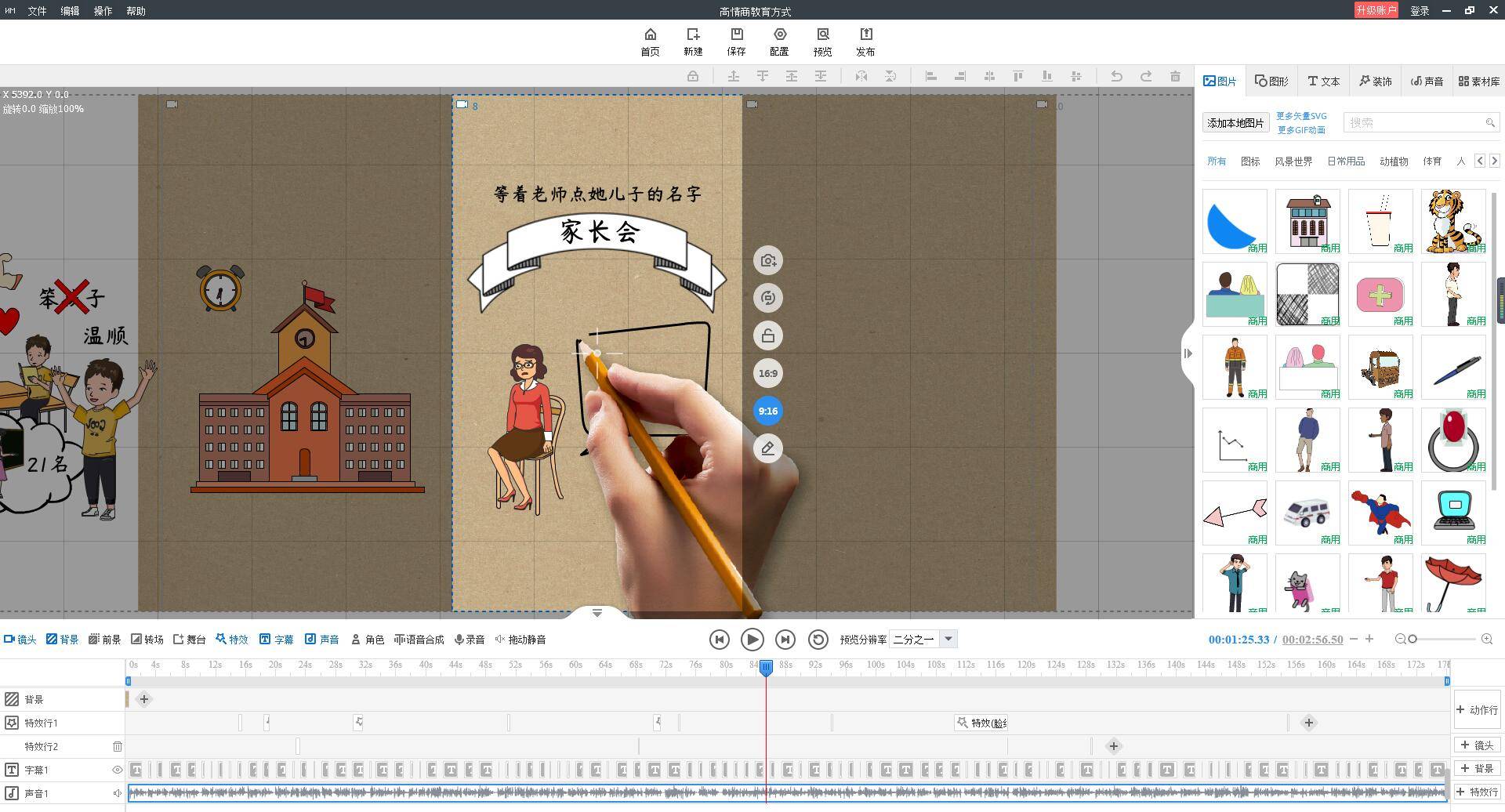Open the 更多矢量SVG link
This screenshot has height=812, width=1505.
1301,116
